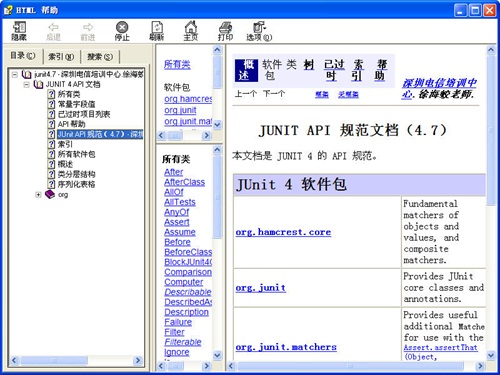
Task: Click the help page icon beside API 帮助
Action: point(51,124)
